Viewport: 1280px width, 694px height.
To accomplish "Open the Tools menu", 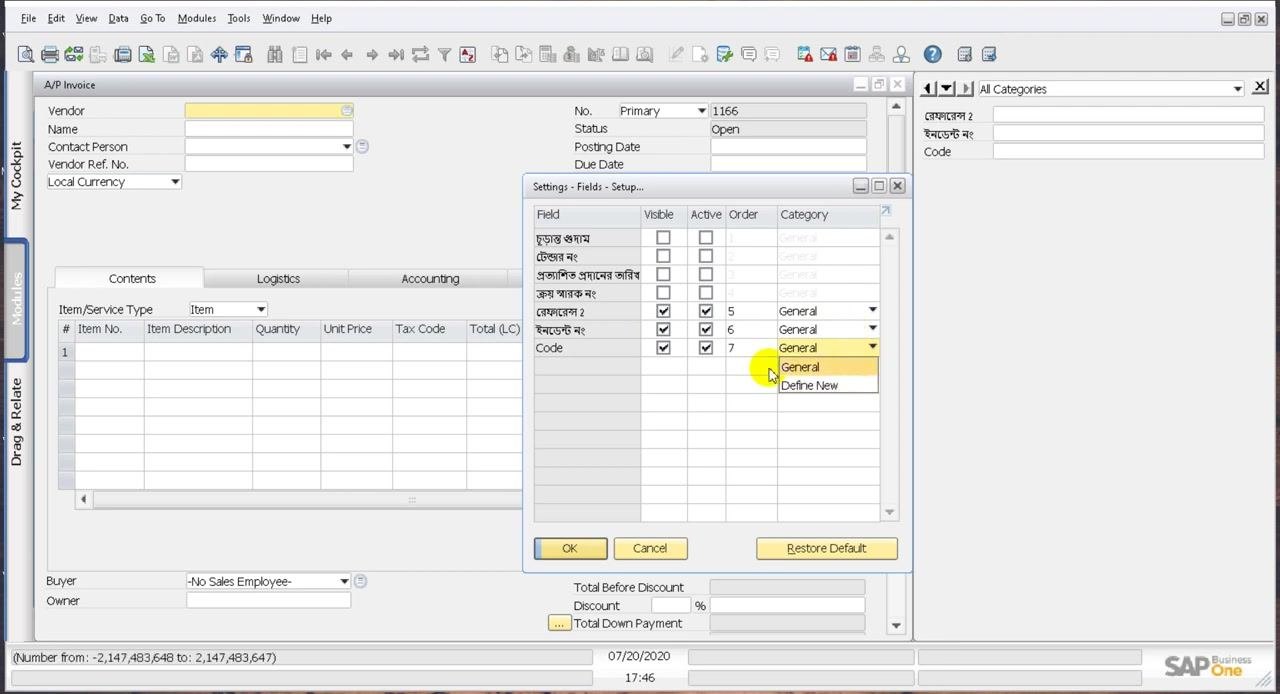I will [x=239, y=18].
